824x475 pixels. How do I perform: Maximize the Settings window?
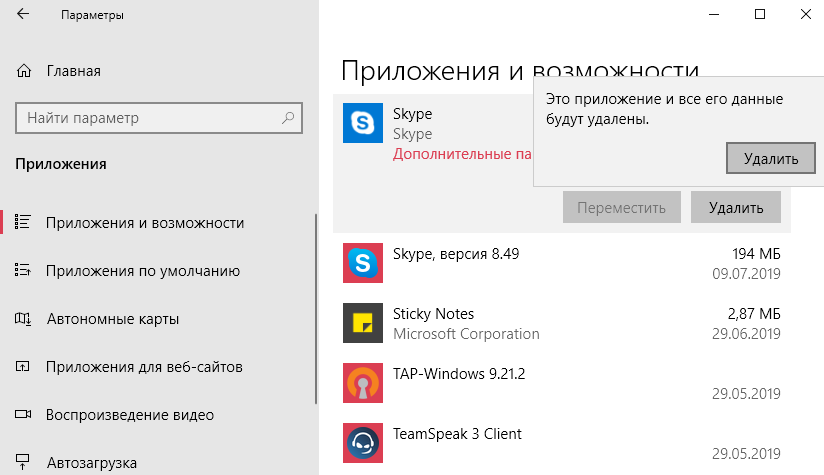(x=760, y=14)
